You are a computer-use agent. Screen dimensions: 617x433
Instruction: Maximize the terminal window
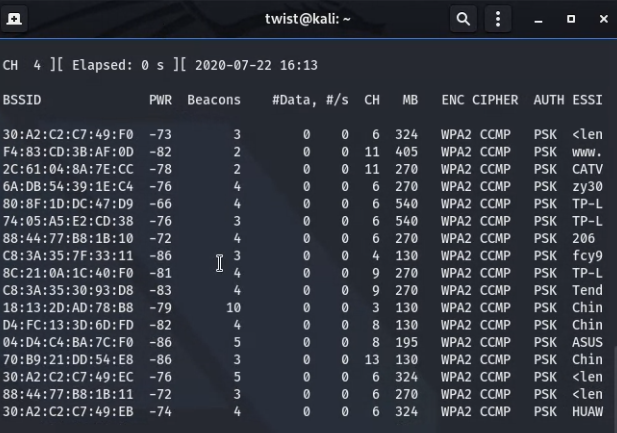tap(571, 19)
